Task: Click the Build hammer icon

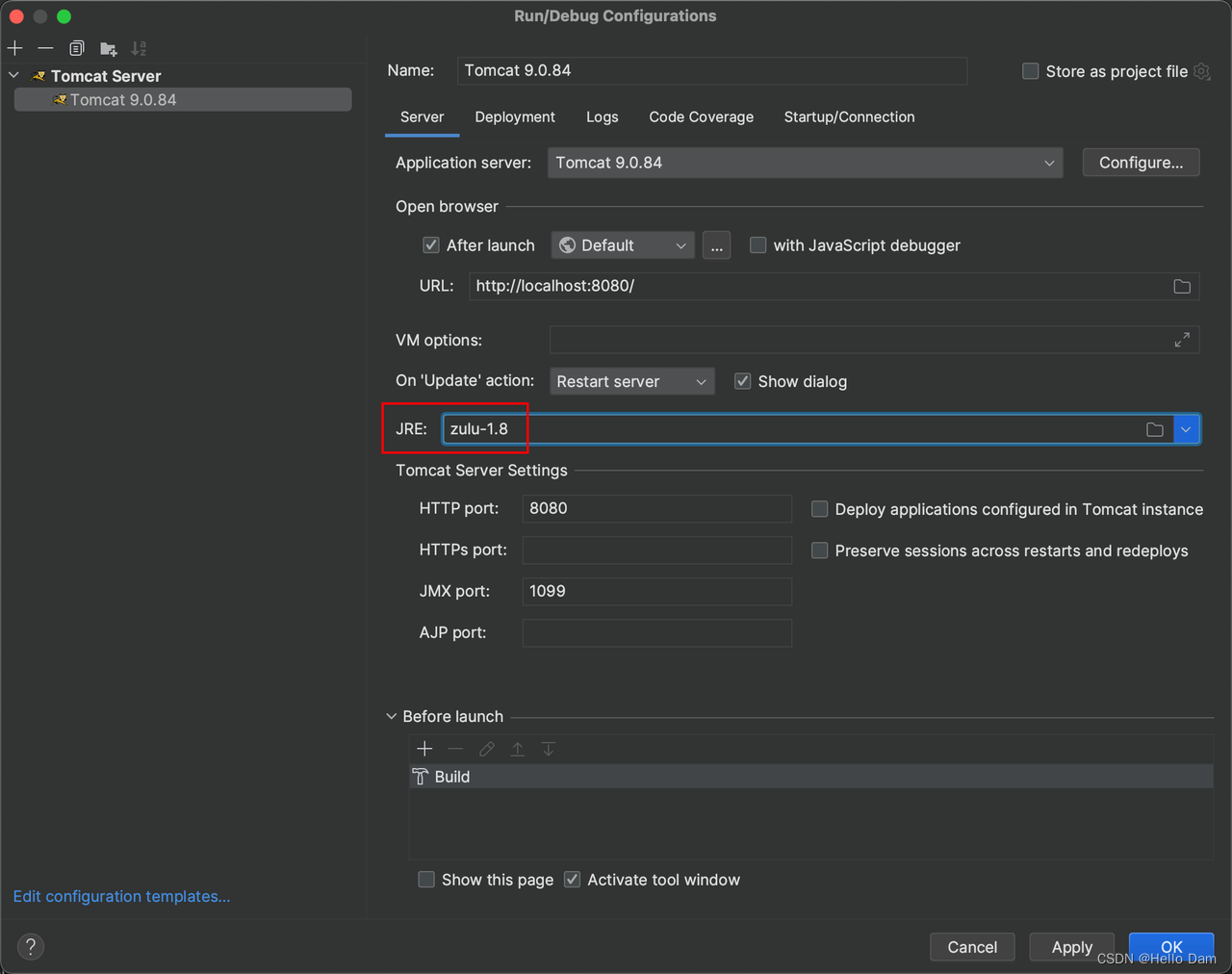Action: point(421,777)
